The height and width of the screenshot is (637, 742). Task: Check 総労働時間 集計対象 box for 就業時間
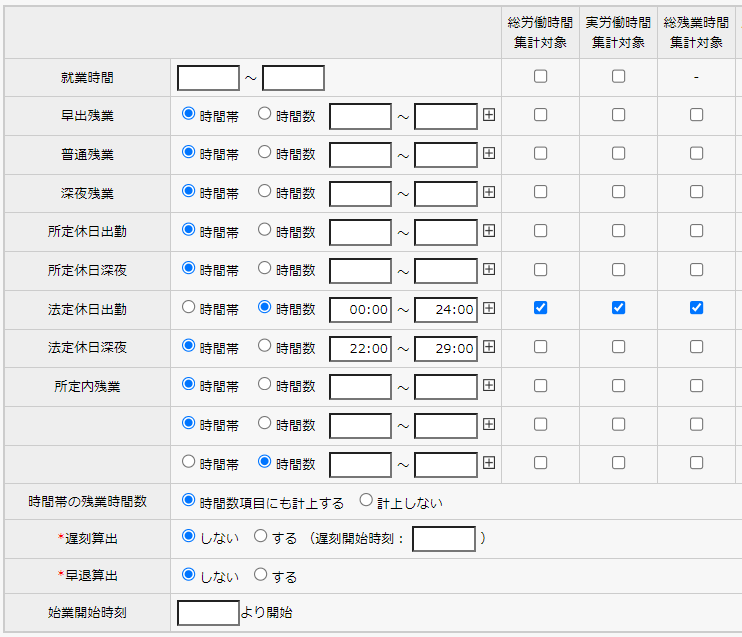click(541, 76)
